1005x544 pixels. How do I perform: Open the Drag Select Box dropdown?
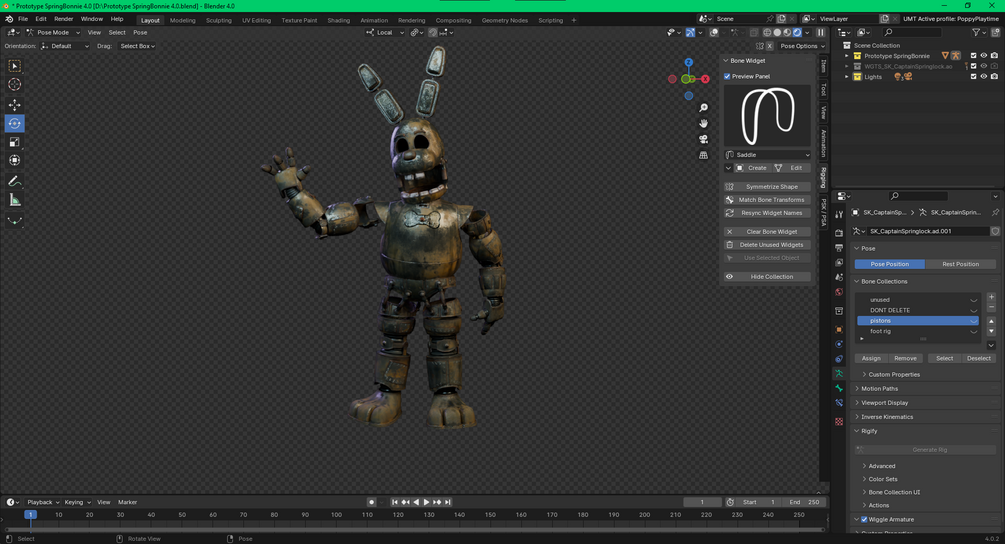pyautogui.click(x=138, y=46)
